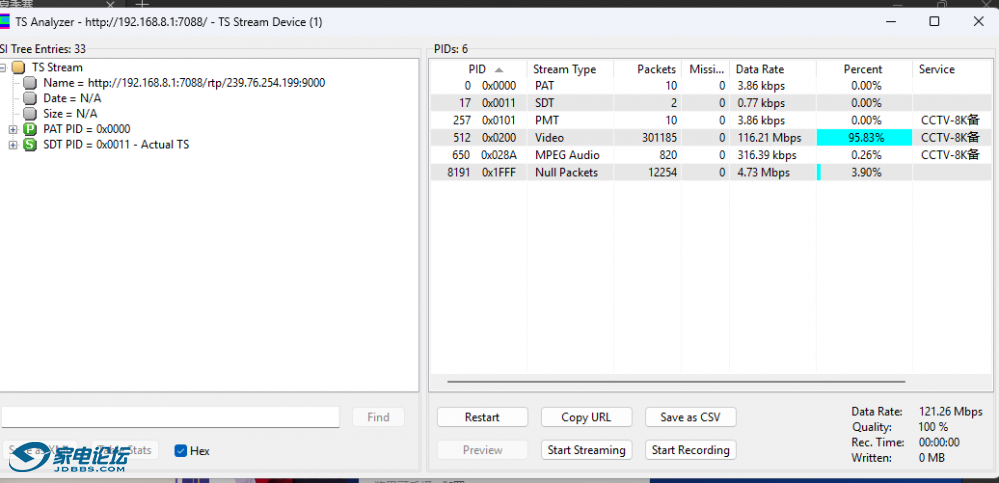Click the search text field beside Find

170,417
